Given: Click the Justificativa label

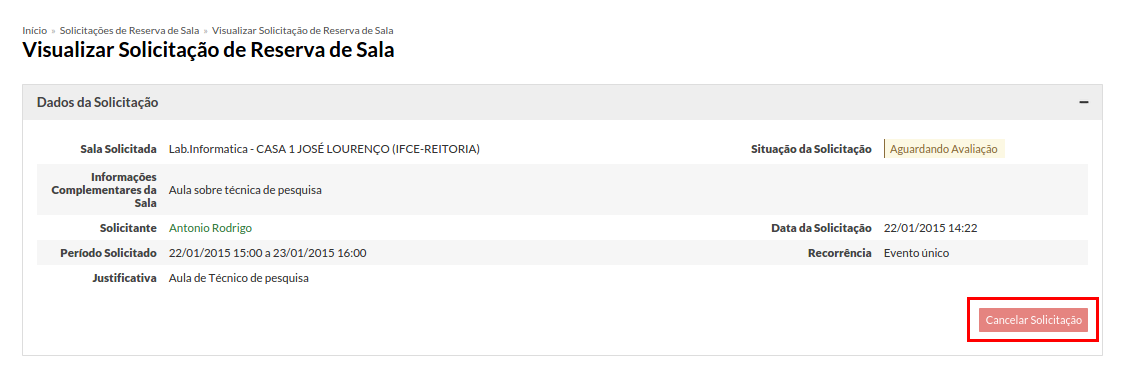Looking at the screenshot, I should 125,278.
